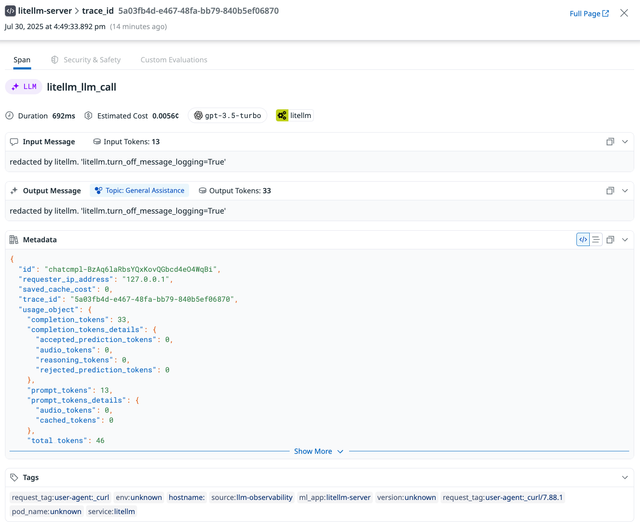
Task: Copy the Output Message content
Action: [x=610, y=190]
